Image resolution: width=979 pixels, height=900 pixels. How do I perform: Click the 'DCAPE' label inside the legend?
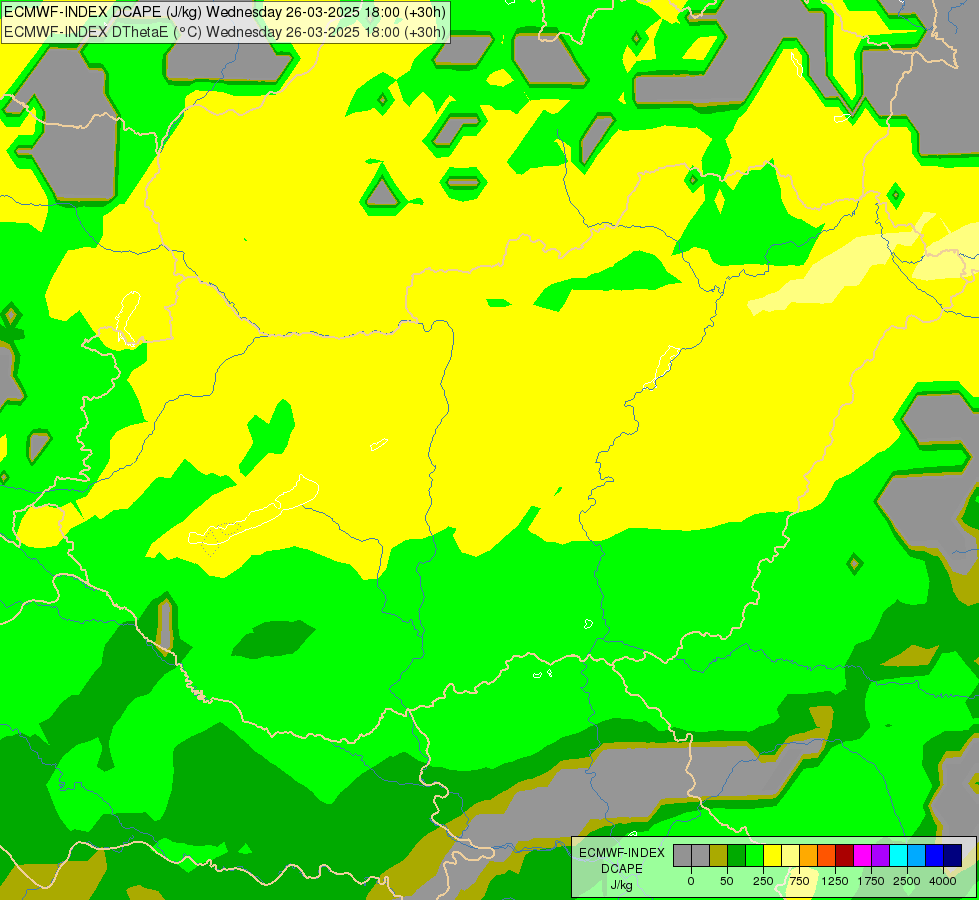click(x=621, y=869)
